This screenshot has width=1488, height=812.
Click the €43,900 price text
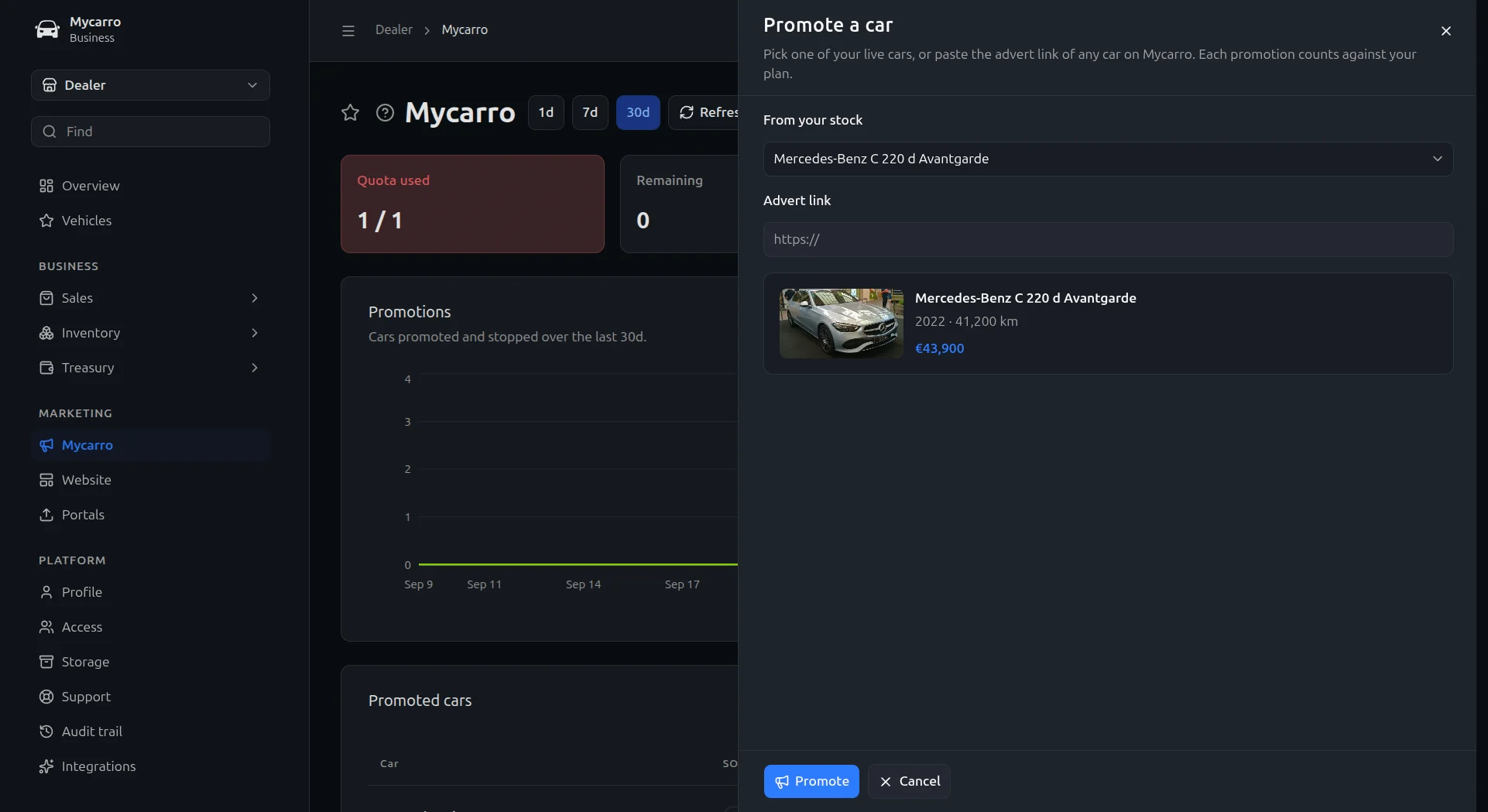click(x=939, y=348)
